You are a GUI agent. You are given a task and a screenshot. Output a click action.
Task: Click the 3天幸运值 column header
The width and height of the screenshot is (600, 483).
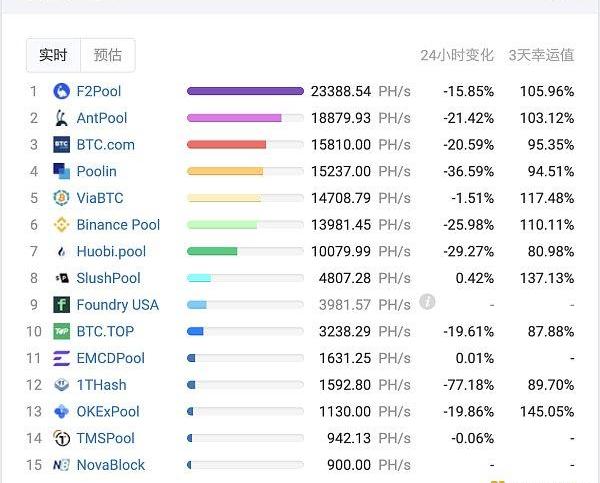(541, 55)
